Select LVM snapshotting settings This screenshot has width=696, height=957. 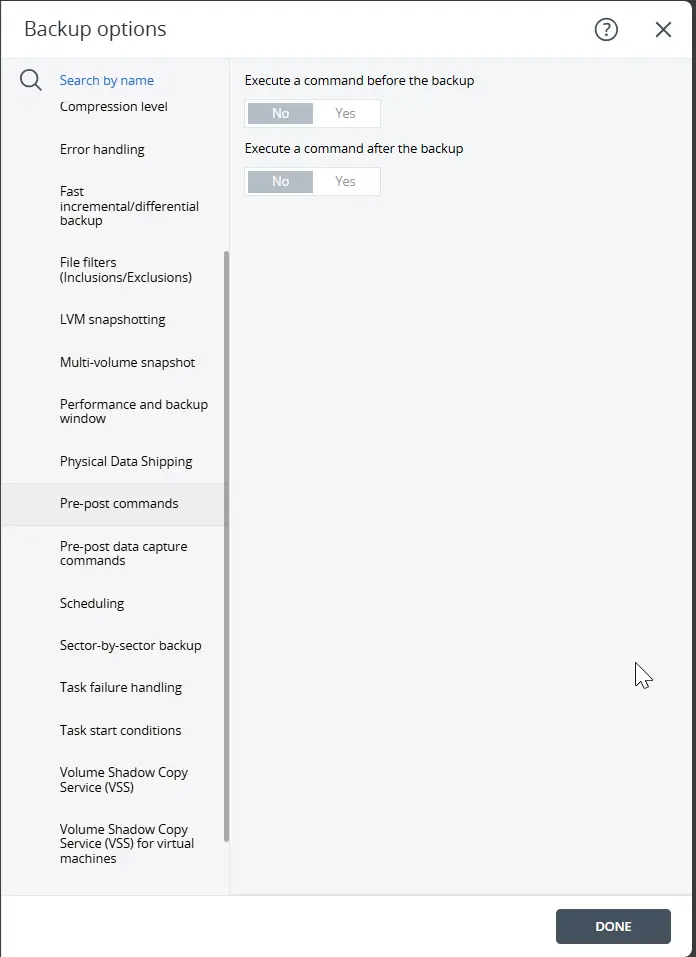pyautogui.click(x=112, y=319)
